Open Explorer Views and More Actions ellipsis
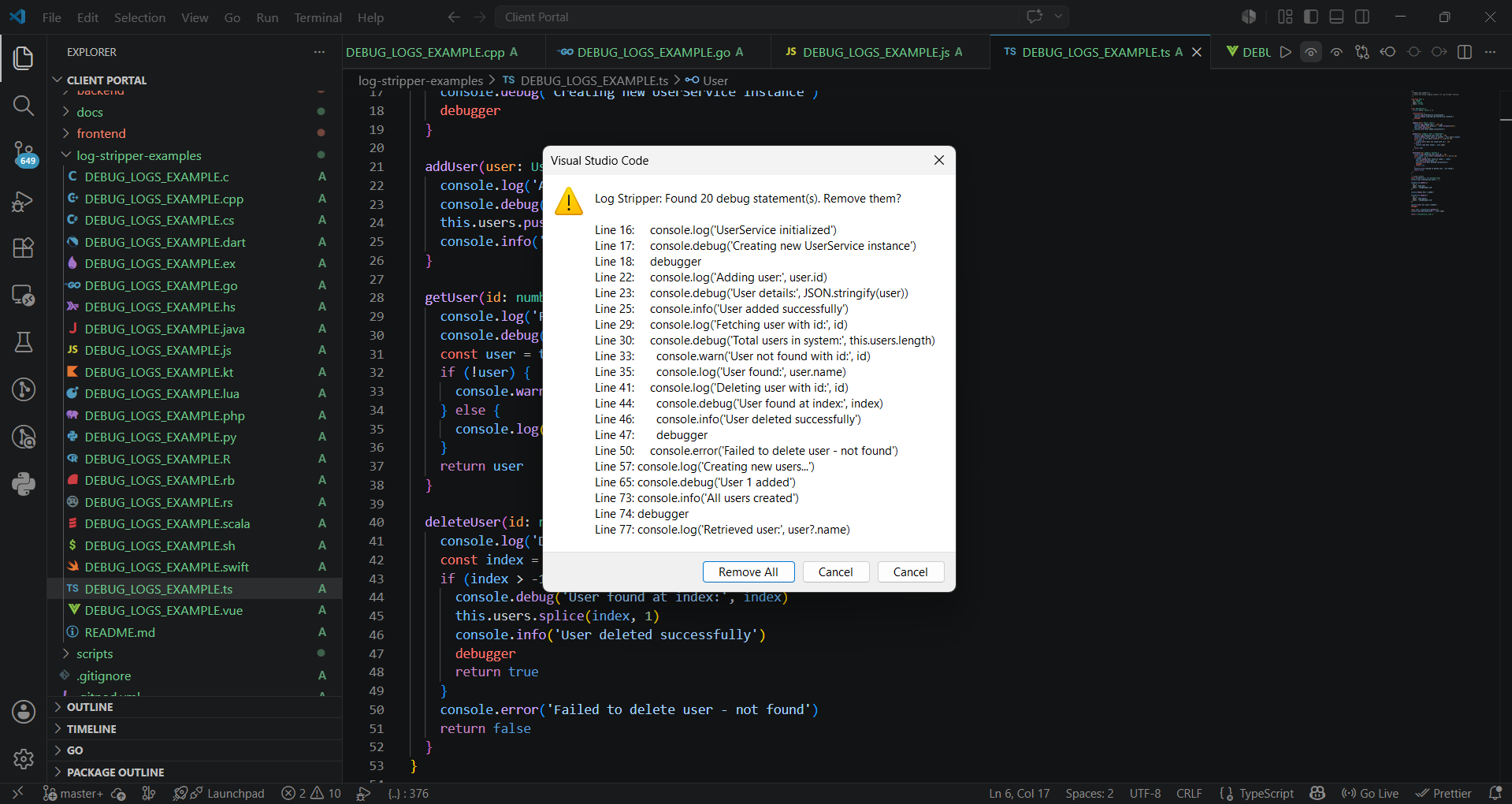This screenshot has width=1512, height=804. pyautogui.click(x=319, y=52)
